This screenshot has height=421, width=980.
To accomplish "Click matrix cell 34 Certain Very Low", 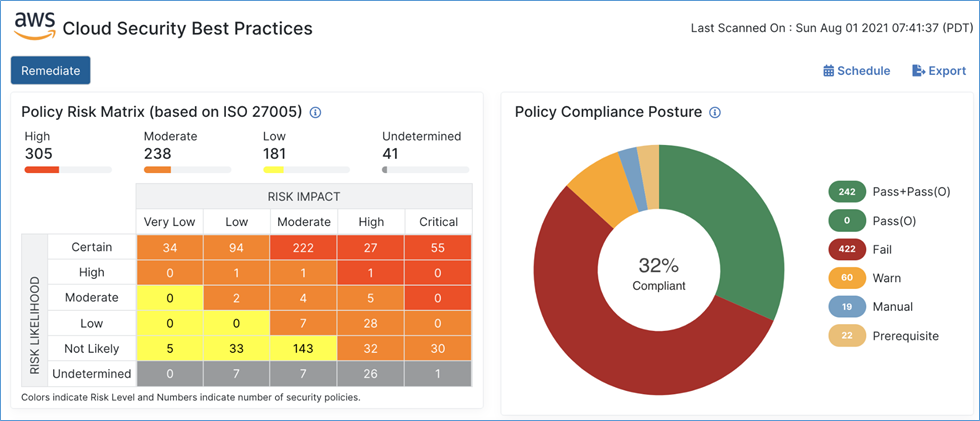I will [169, 247].
